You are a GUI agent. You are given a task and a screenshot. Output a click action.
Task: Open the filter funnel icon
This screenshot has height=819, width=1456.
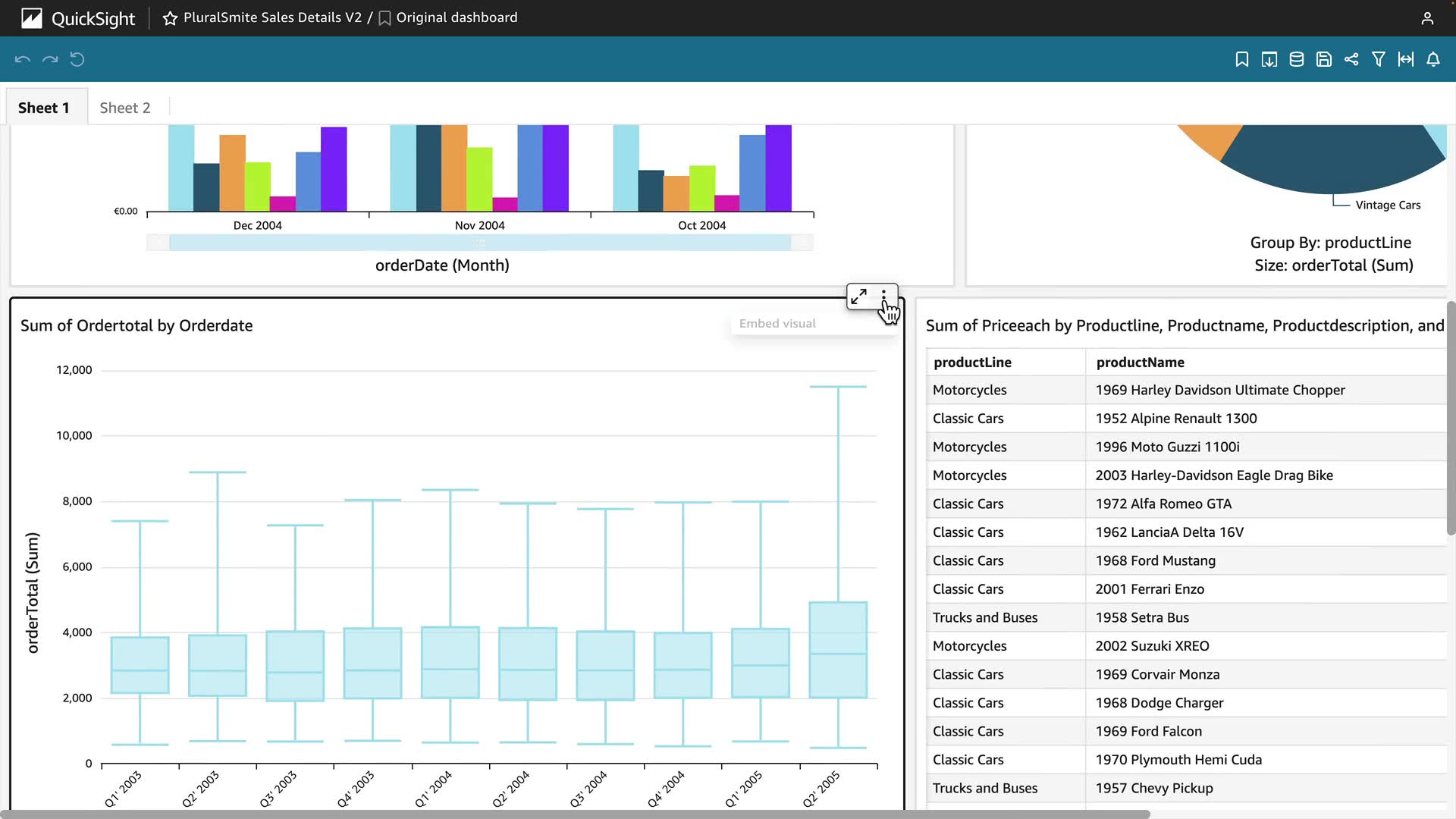(1378, 59)
